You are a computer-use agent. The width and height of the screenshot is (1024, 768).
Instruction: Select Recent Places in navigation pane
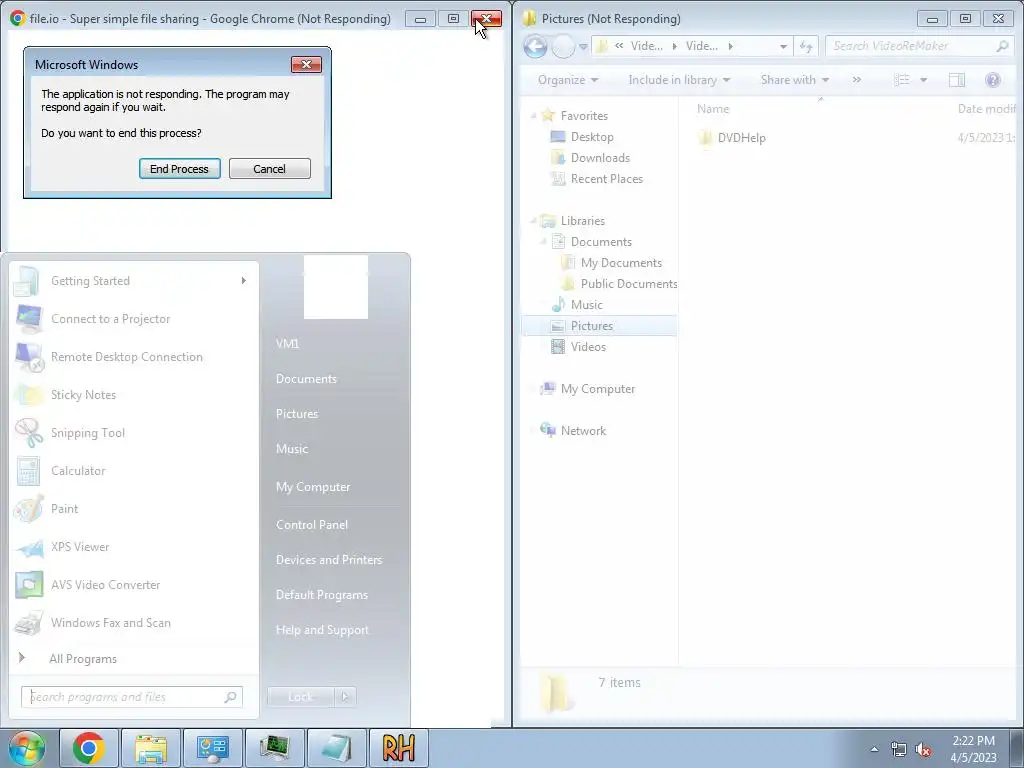[607, 178]
